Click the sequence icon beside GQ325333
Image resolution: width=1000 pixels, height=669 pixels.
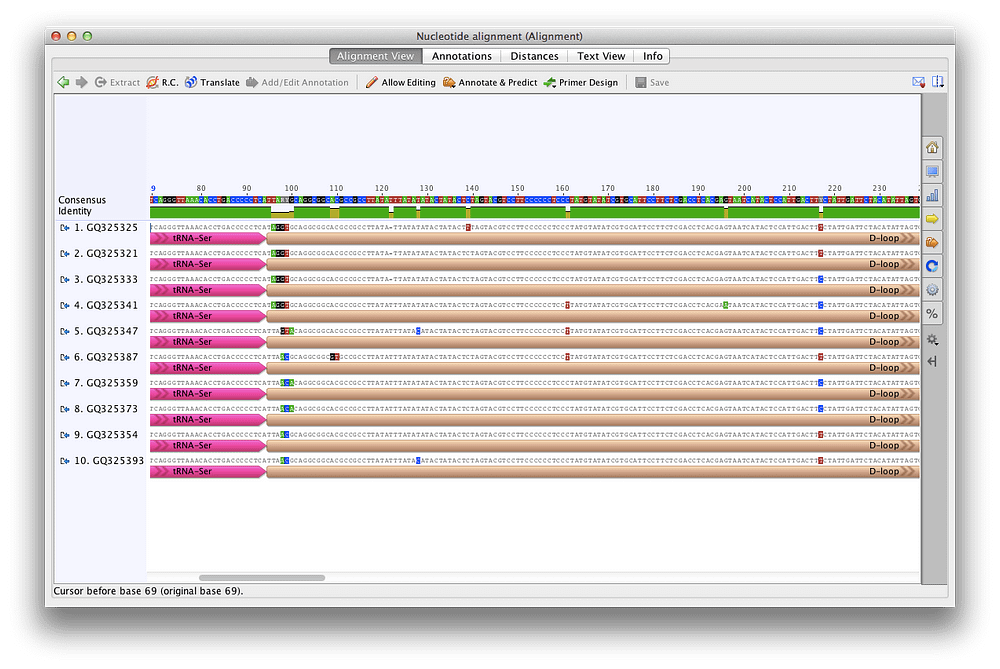[64, 279]
